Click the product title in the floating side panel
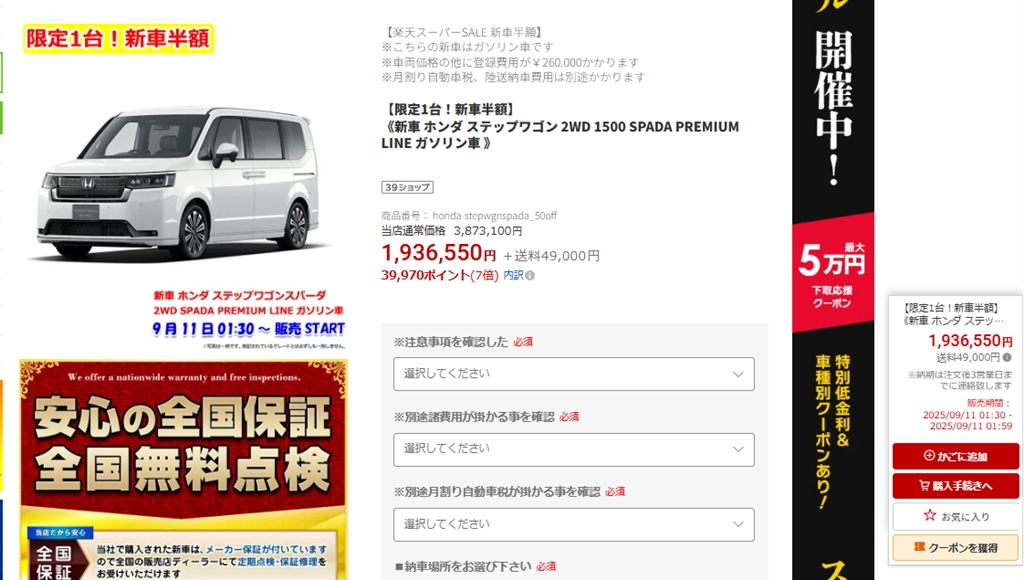Image resolution: width=1024 pixels, height=580 pixels. pos(953,314)
